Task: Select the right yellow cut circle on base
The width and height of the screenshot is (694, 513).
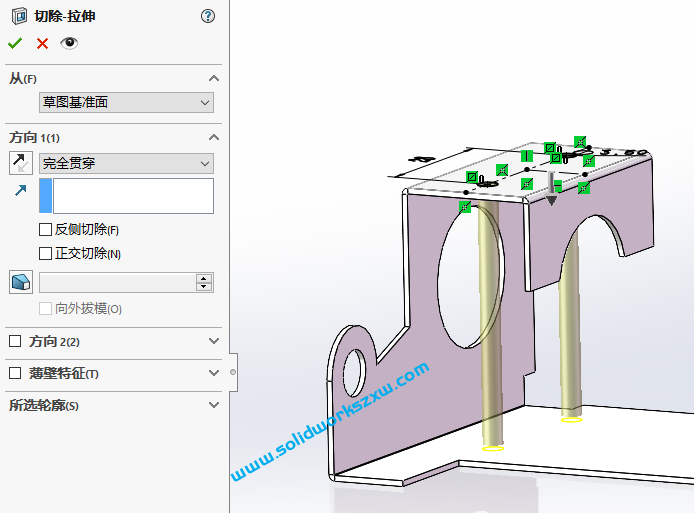Action: [571, 420]
